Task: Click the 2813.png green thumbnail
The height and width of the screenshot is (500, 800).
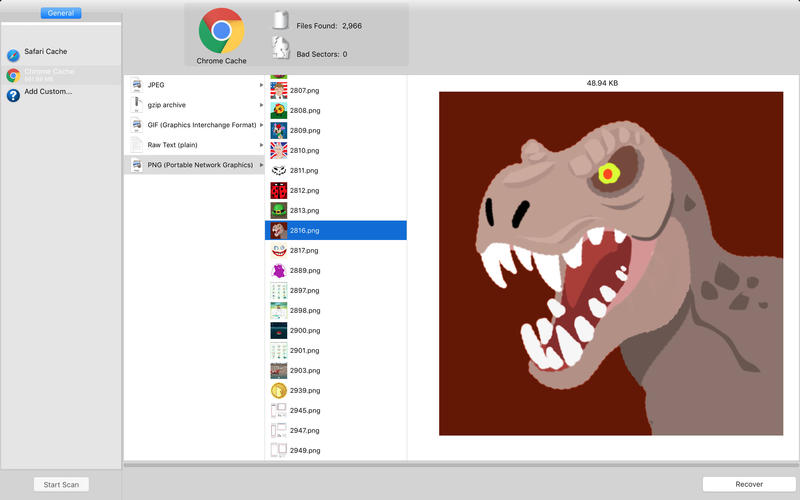Action: click(x=279, y=210)
